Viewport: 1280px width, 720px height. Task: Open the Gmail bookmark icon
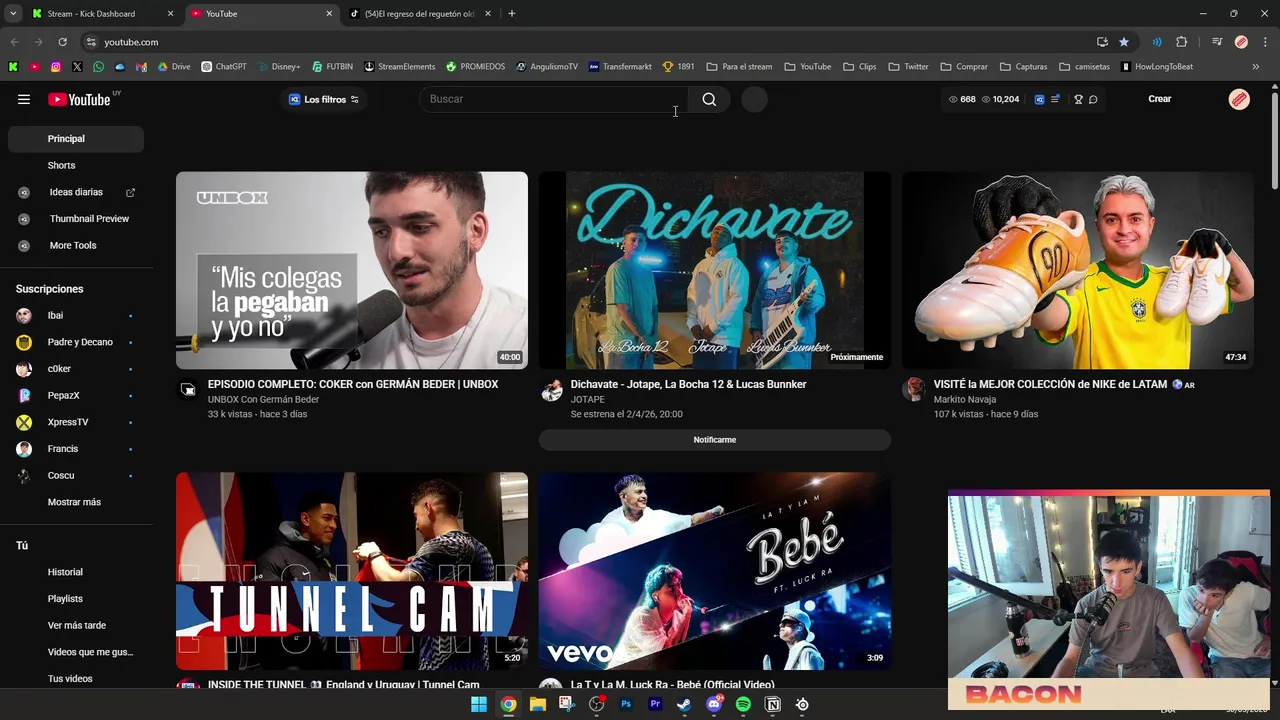click(141, 67)
